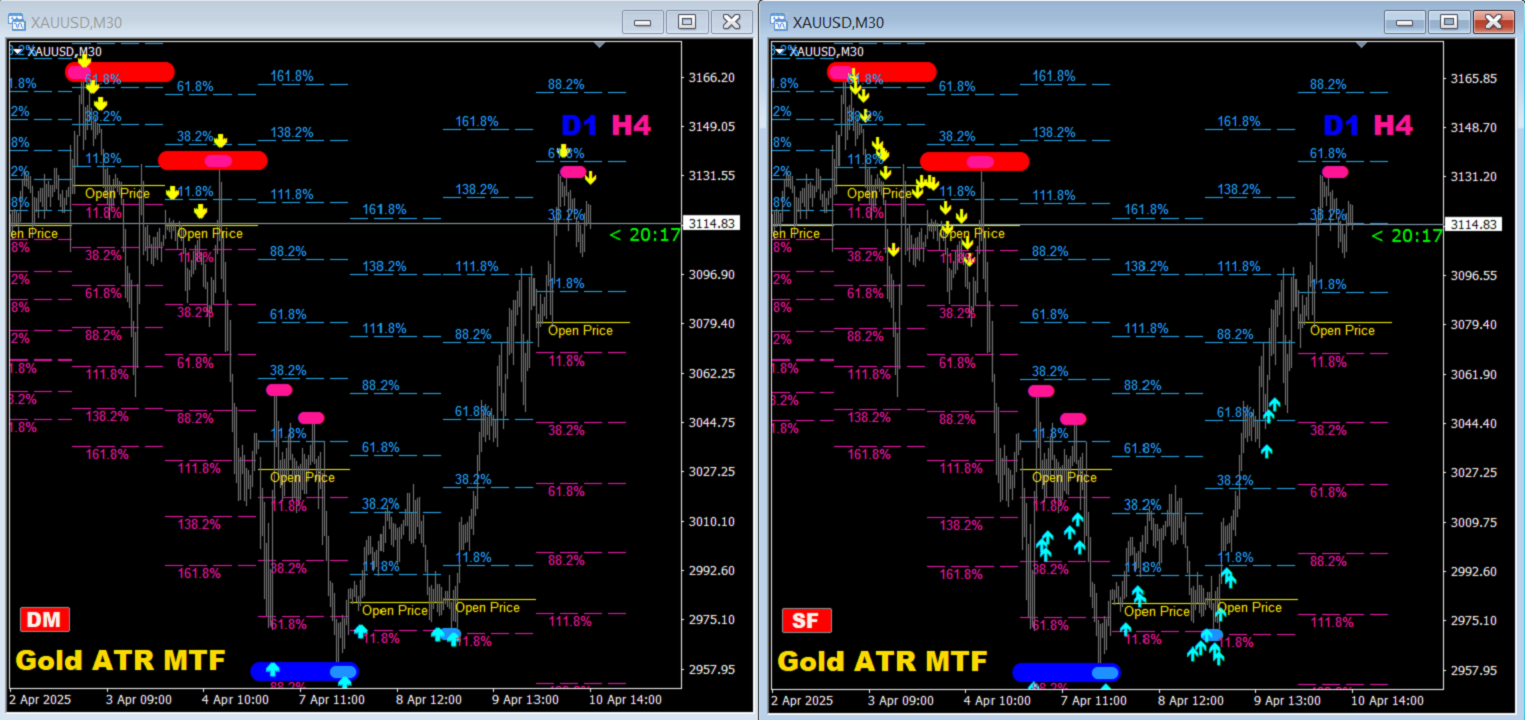This screenshot has height=720, width=1525.
Task: Click the 2 Apr 2025 date in the left chart
Action: (39, 700)
